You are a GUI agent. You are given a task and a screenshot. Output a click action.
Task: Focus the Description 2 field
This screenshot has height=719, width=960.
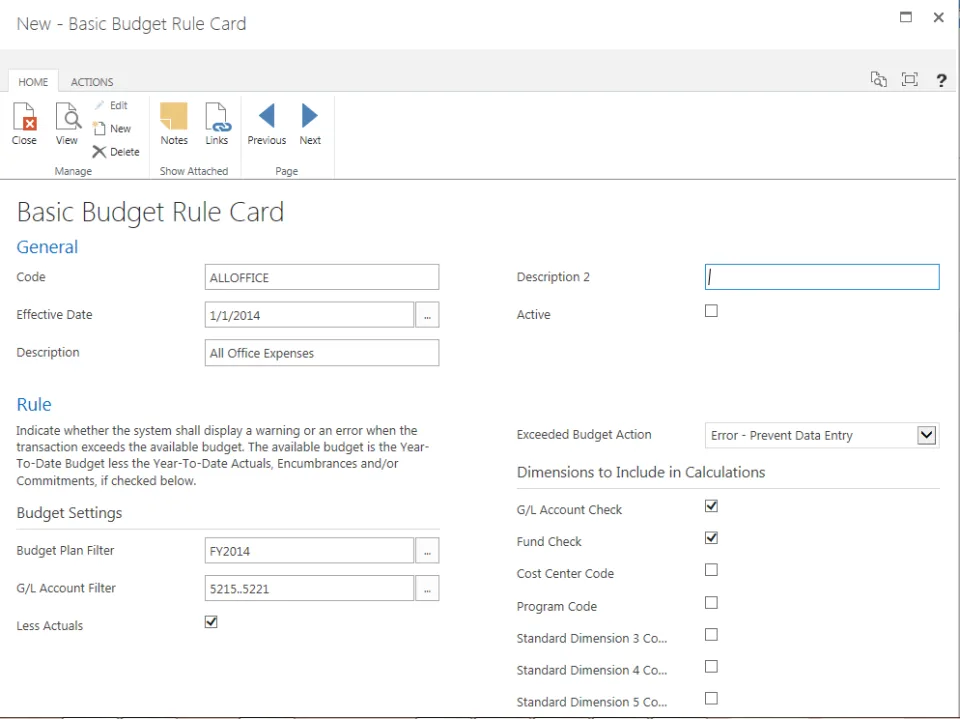pyautogui.click(x=822, y=277)
